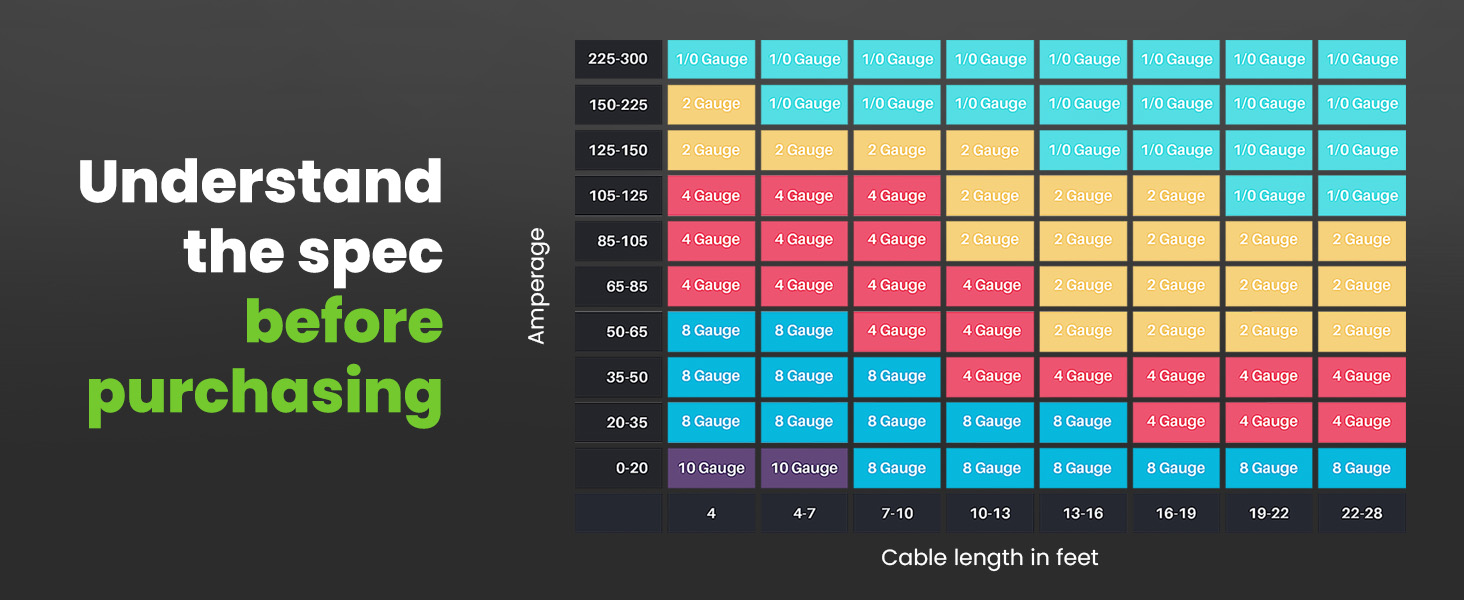
Task: Select 8 Gauge cell at 50-65 and 4 feet
Action: point(711,331)
